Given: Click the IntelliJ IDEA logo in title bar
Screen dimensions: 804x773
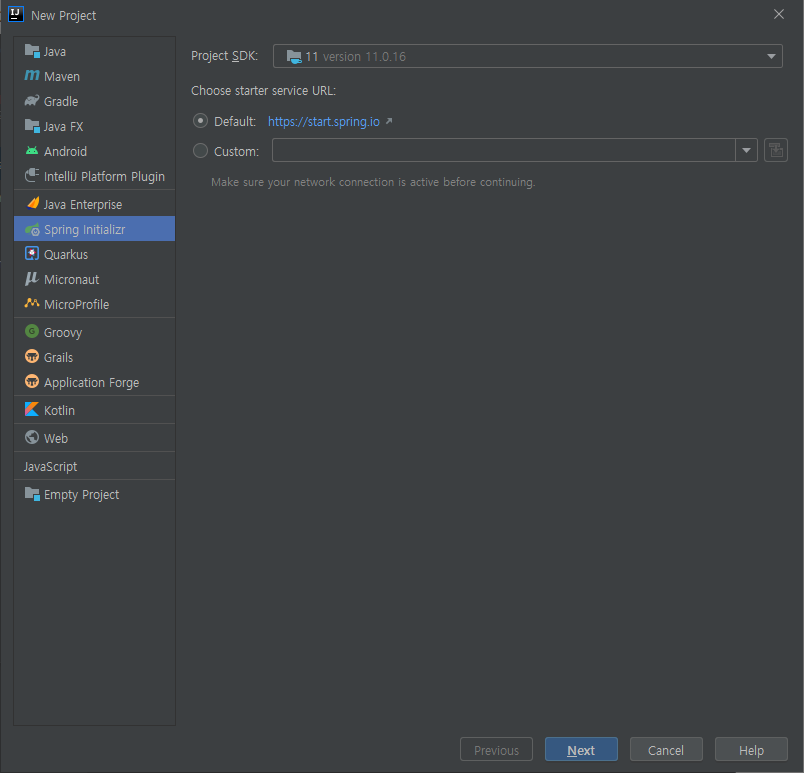Looking at the screenshot, I should pyautogui.click(x=16, y=14).
